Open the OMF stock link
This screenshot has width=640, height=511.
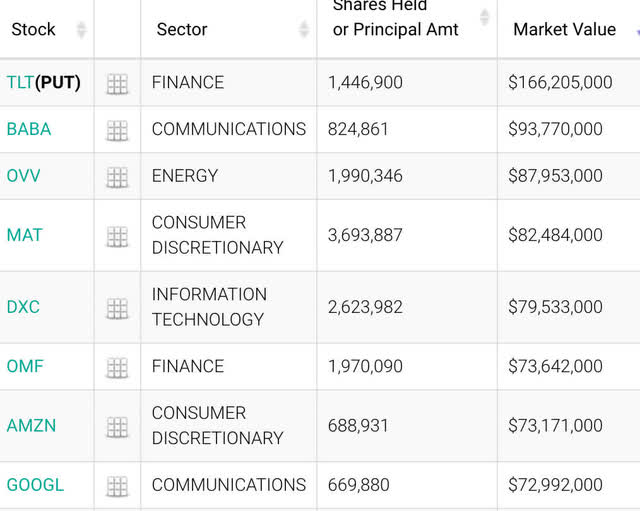tap(25, 366)
